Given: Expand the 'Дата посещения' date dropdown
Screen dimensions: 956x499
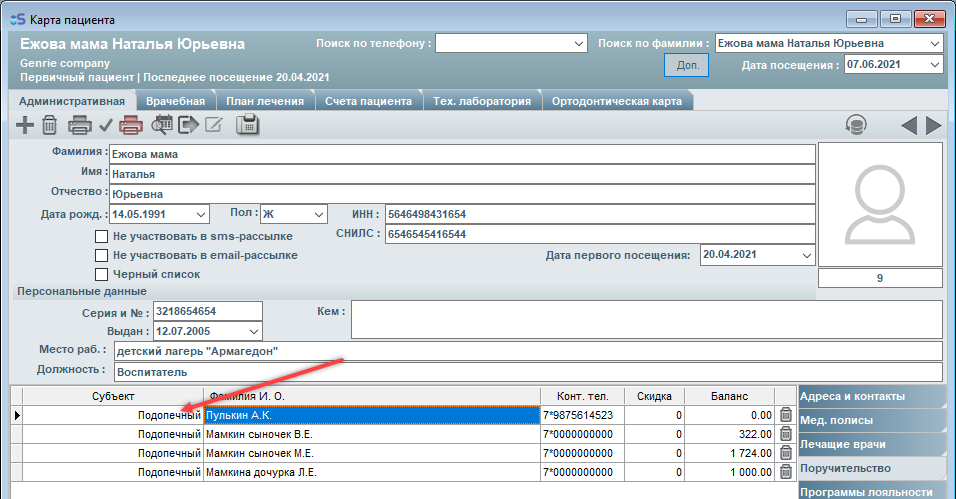Looking at the screenshot, I should pyautogui.click(x=934, y=65).
